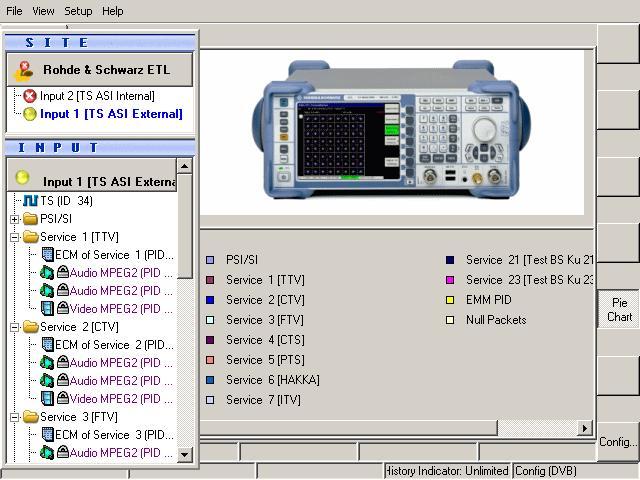Click the ECM of Service 1 icon
This screenshot has height=480, width=640.
coord(46,255)
